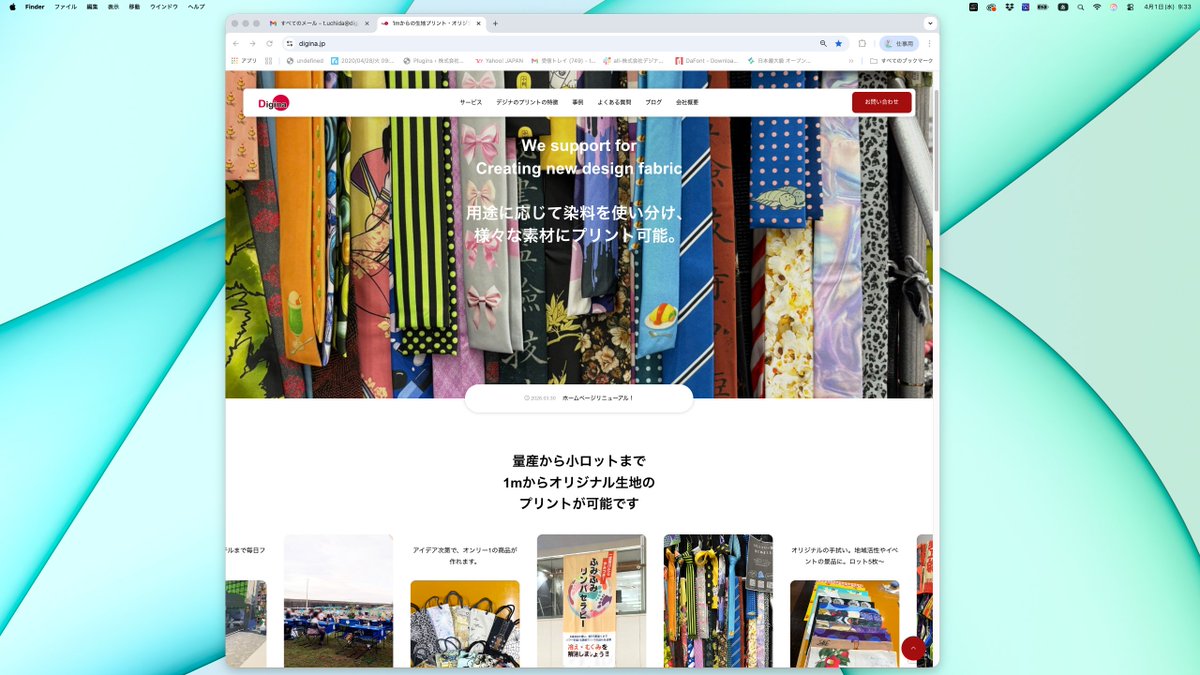Open the ホームページリニューアル news pill

point(579,398)
